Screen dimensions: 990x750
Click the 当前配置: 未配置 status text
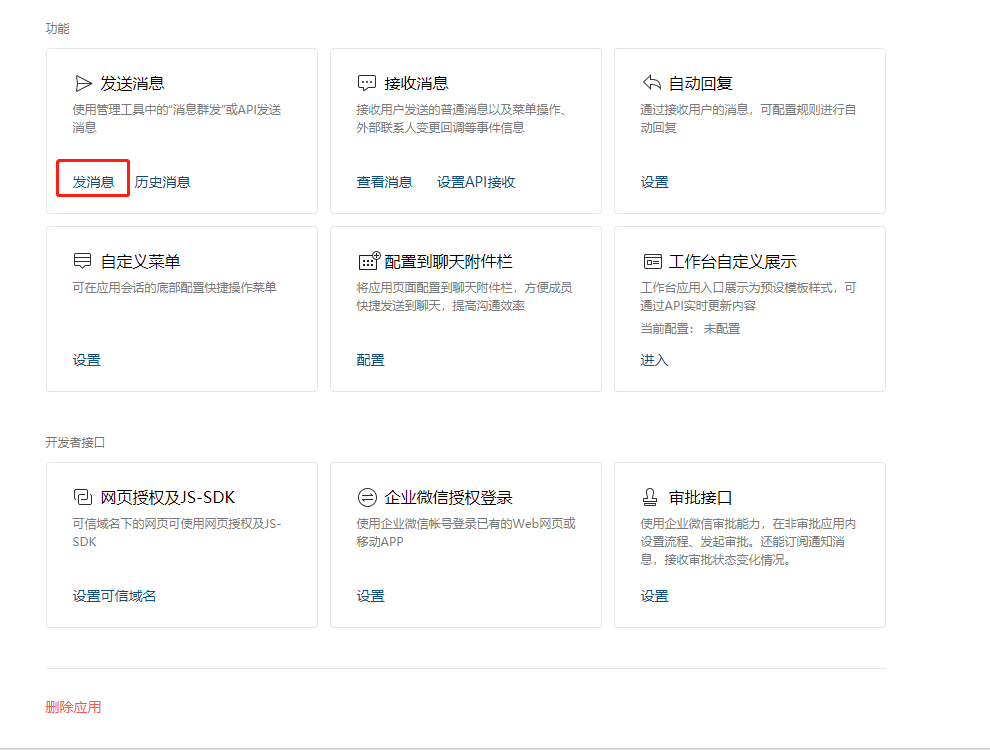point(690,329)
